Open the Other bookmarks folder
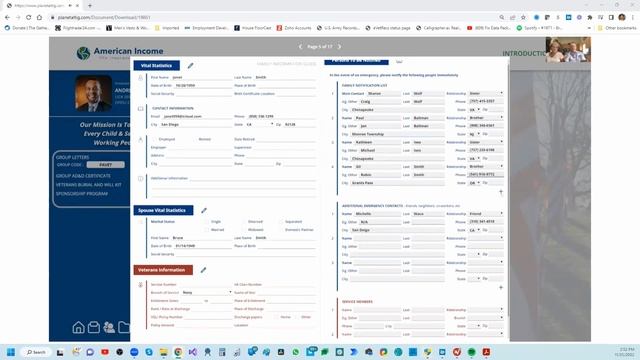Viewport: 640px width, 360px height. tap(617, 28)
